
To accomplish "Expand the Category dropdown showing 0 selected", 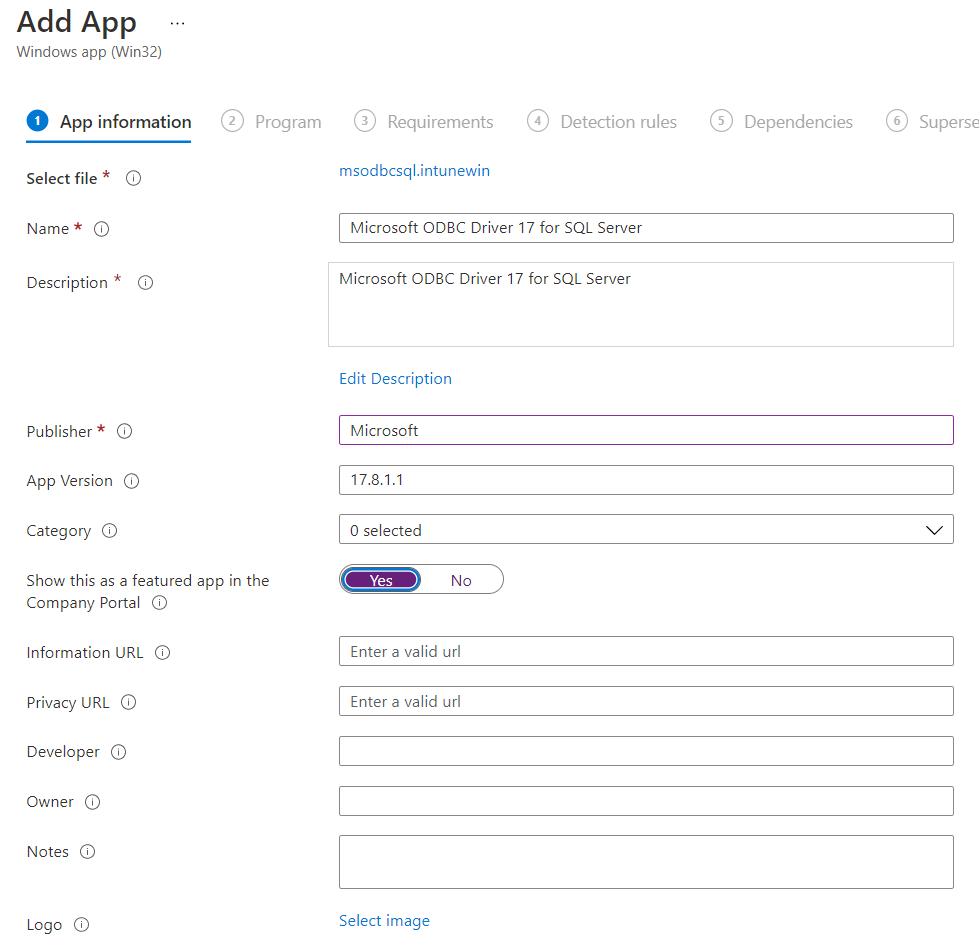I will point(646,529).
